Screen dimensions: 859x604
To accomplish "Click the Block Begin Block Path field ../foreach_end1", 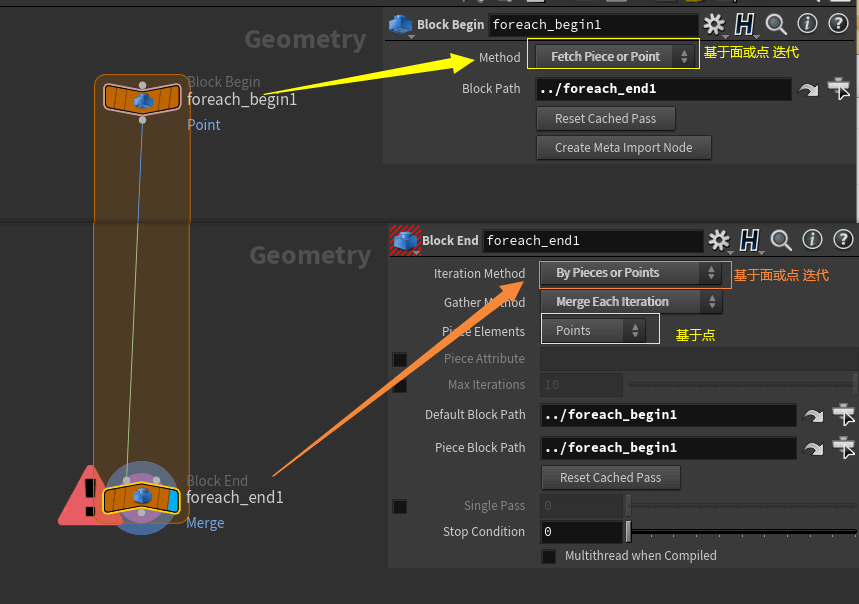I will [x=663, y=89].
